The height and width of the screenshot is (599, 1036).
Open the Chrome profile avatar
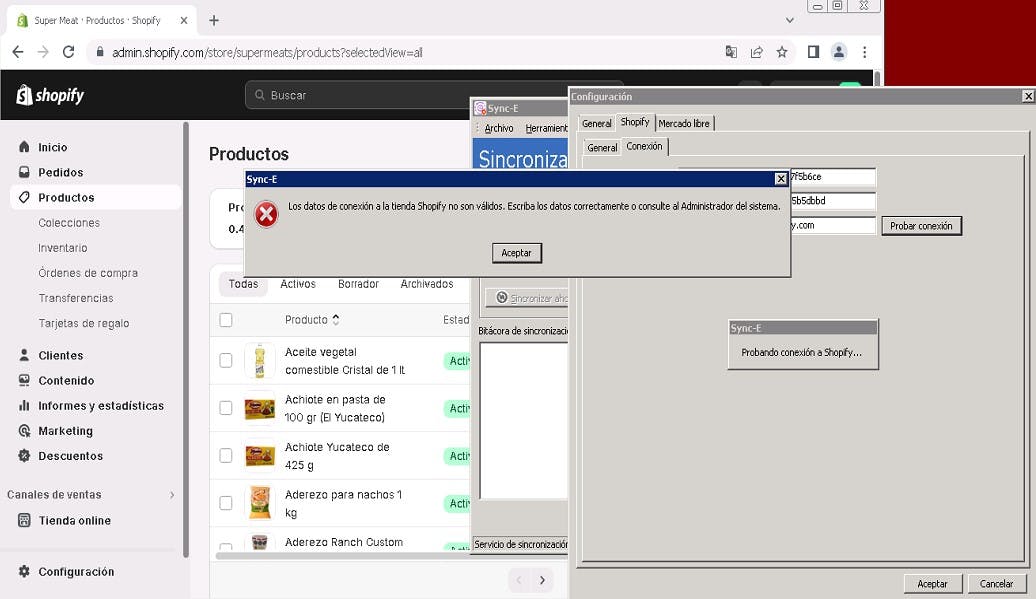[x=839, y=52]
